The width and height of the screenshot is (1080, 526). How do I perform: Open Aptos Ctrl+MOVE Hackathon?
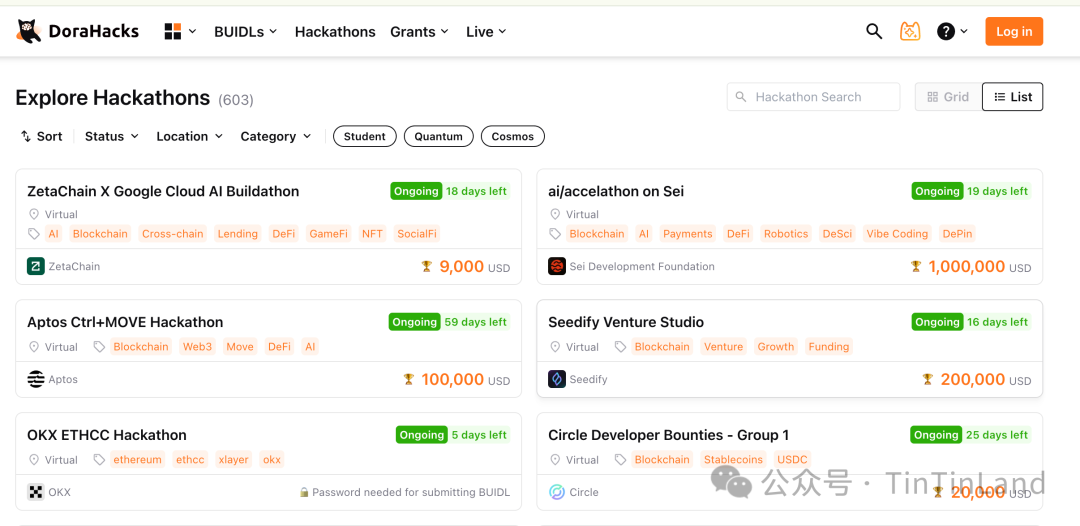click(x=125, y=322)
